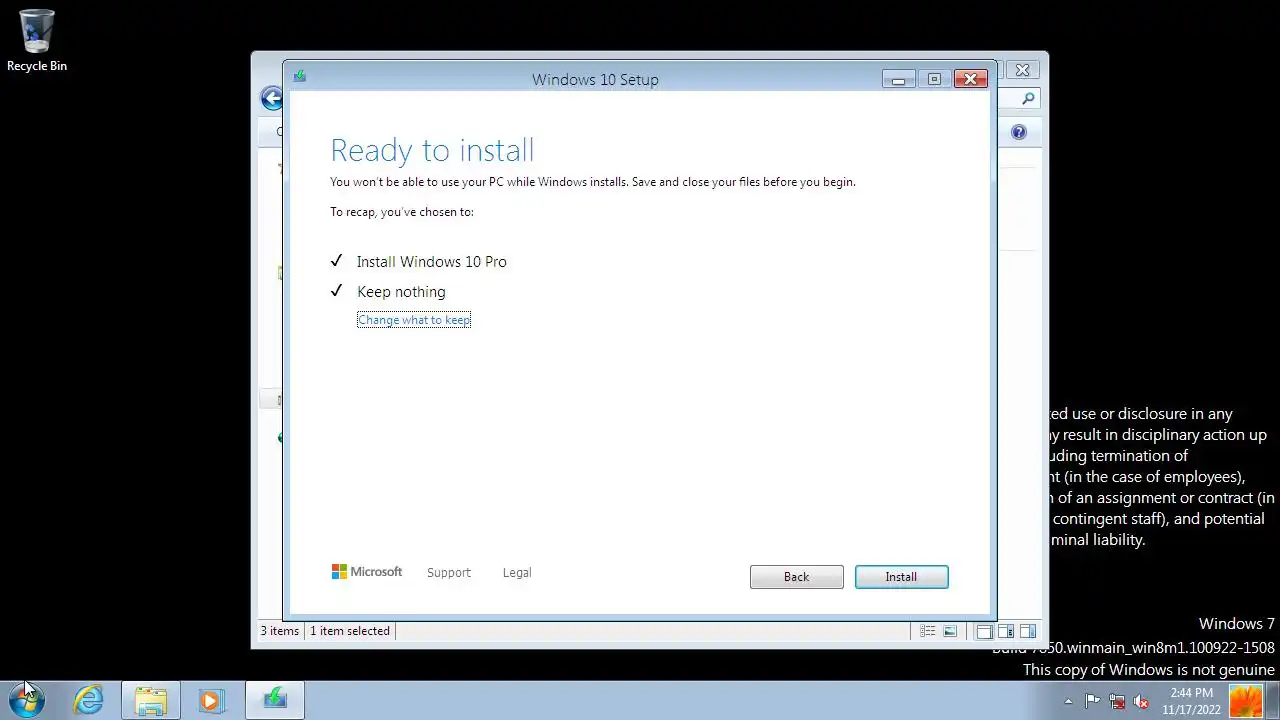Image resolution: width=1280 pixels, height=720 pixels.
Task: Open Windows Explorer from the taskbar
Action: (x=151, y=700)
